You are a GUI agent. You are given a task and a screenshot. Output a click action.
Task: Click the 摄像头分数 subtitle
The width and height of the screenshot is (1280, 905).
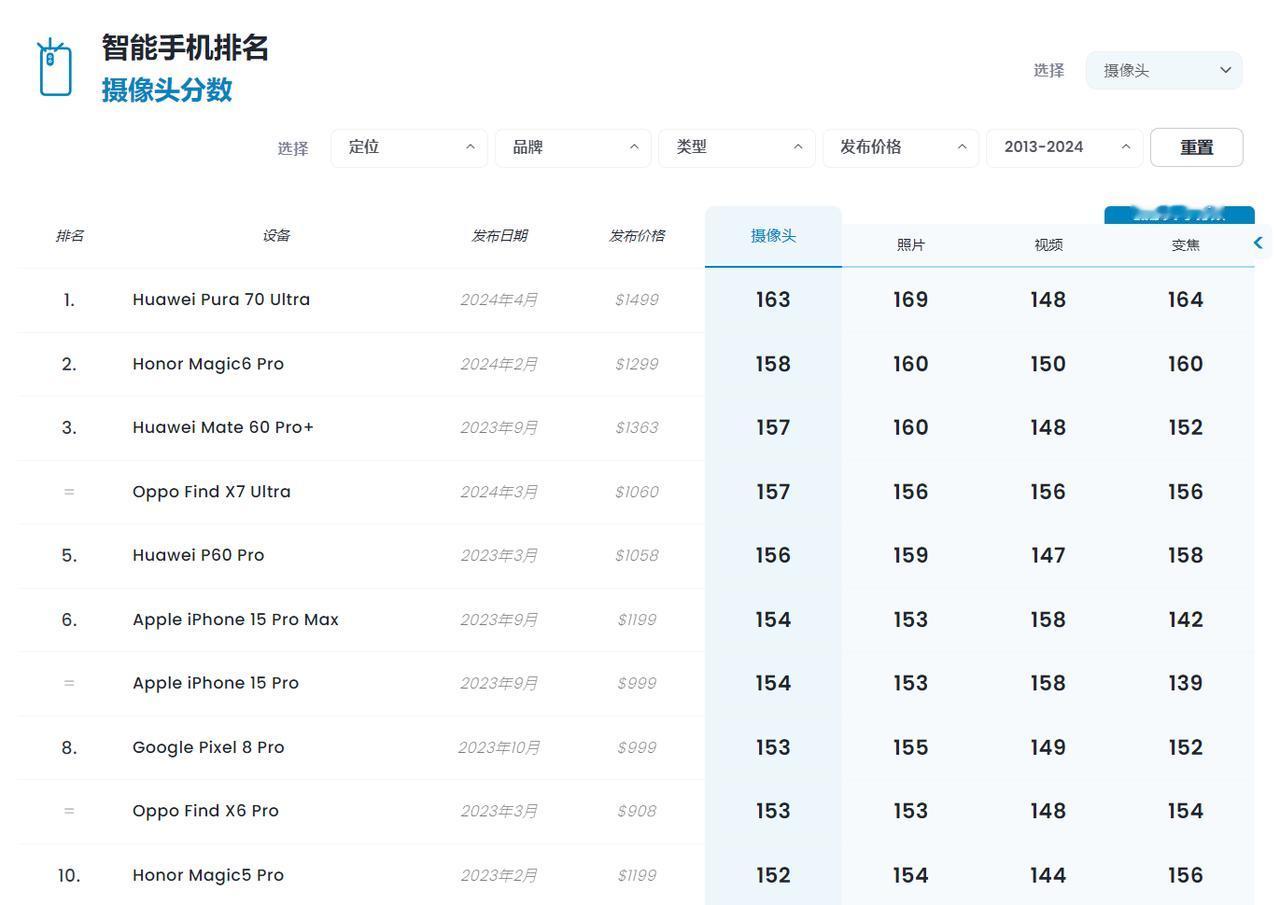point(167,90)
